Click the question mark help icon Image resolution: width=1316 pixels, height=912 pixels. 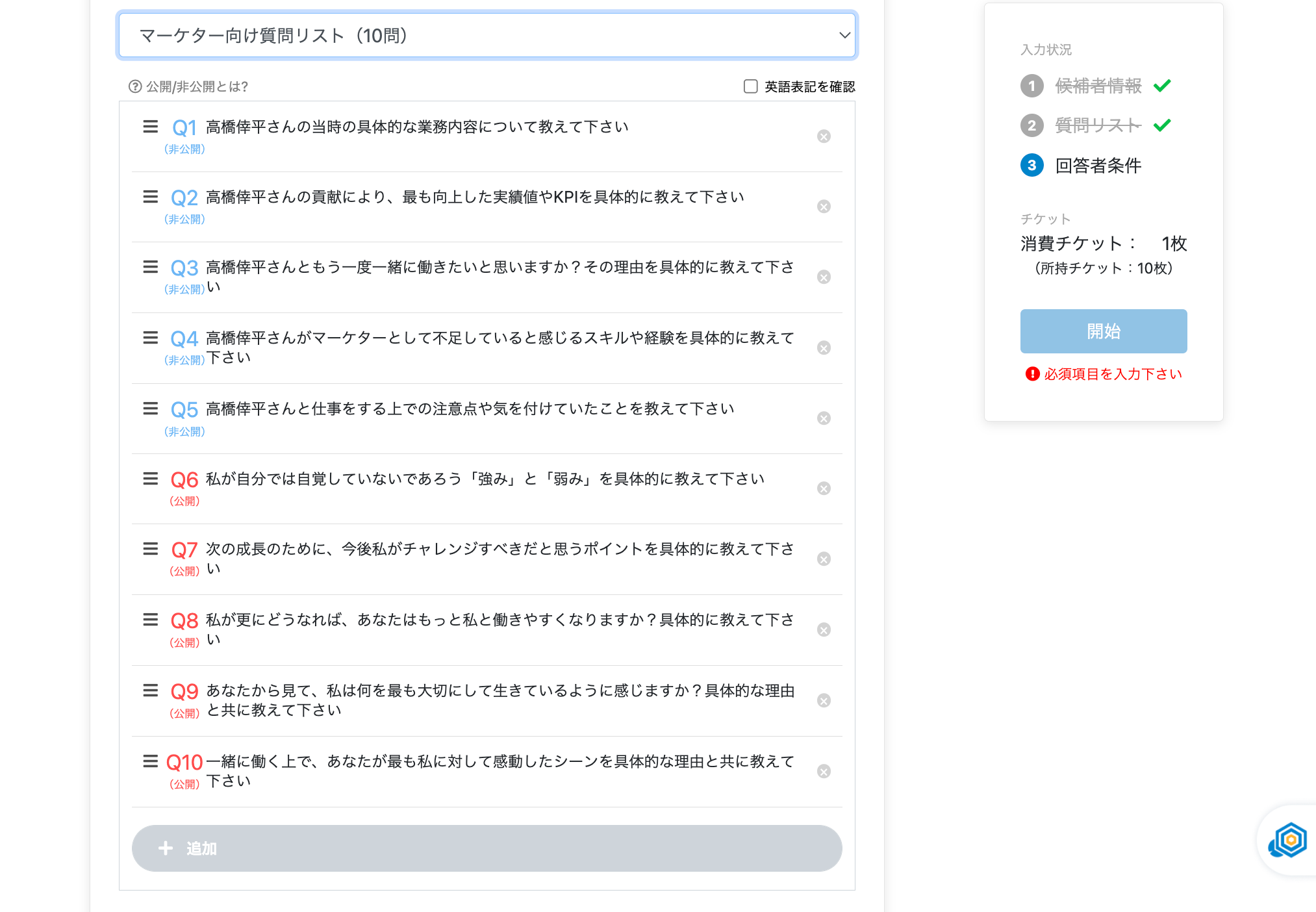[x=135, y=86]
